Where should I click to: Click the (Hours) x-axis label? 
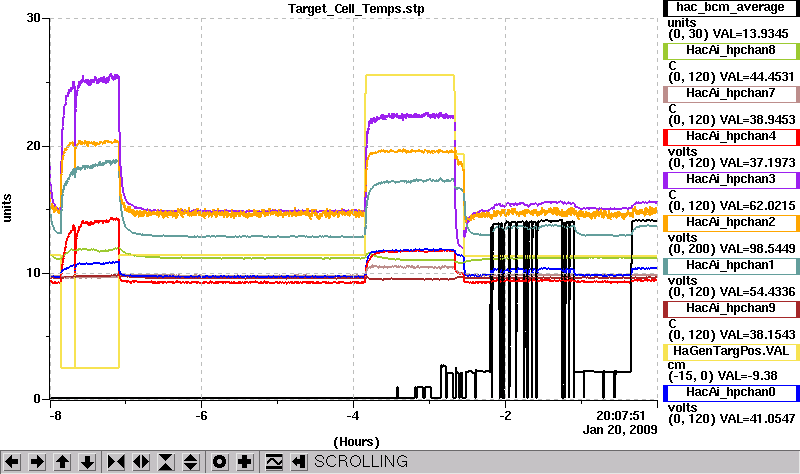click(356, 442)
